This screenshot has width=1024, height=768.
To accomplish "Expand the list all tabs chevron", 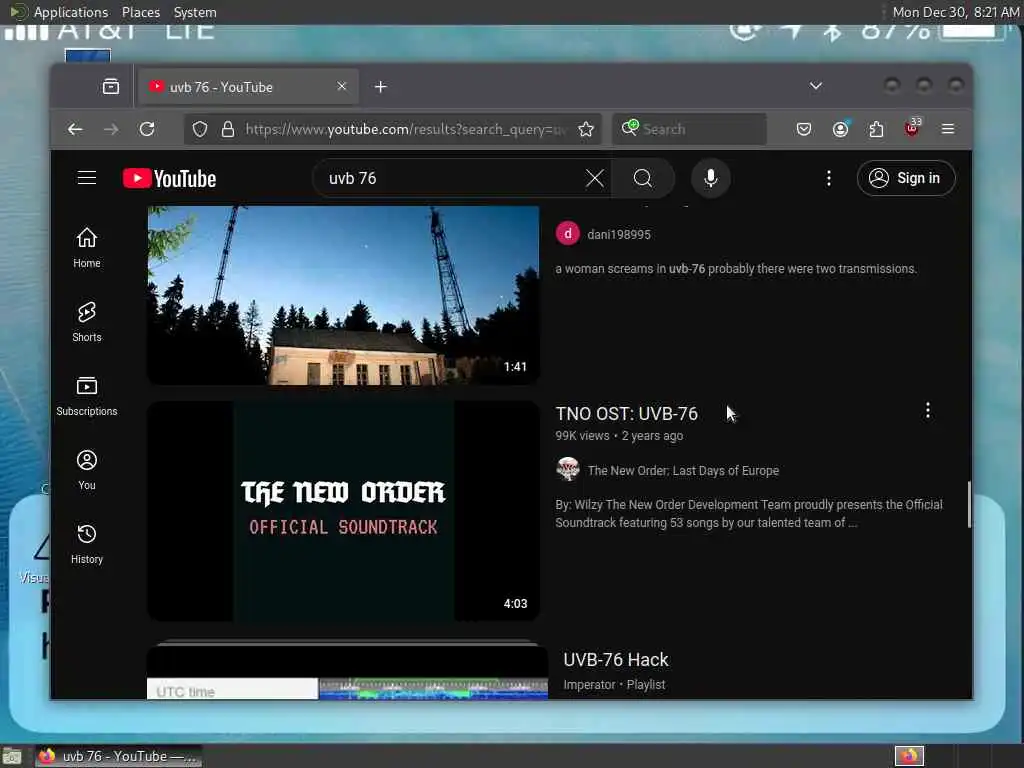I will [x=816, y=86].
